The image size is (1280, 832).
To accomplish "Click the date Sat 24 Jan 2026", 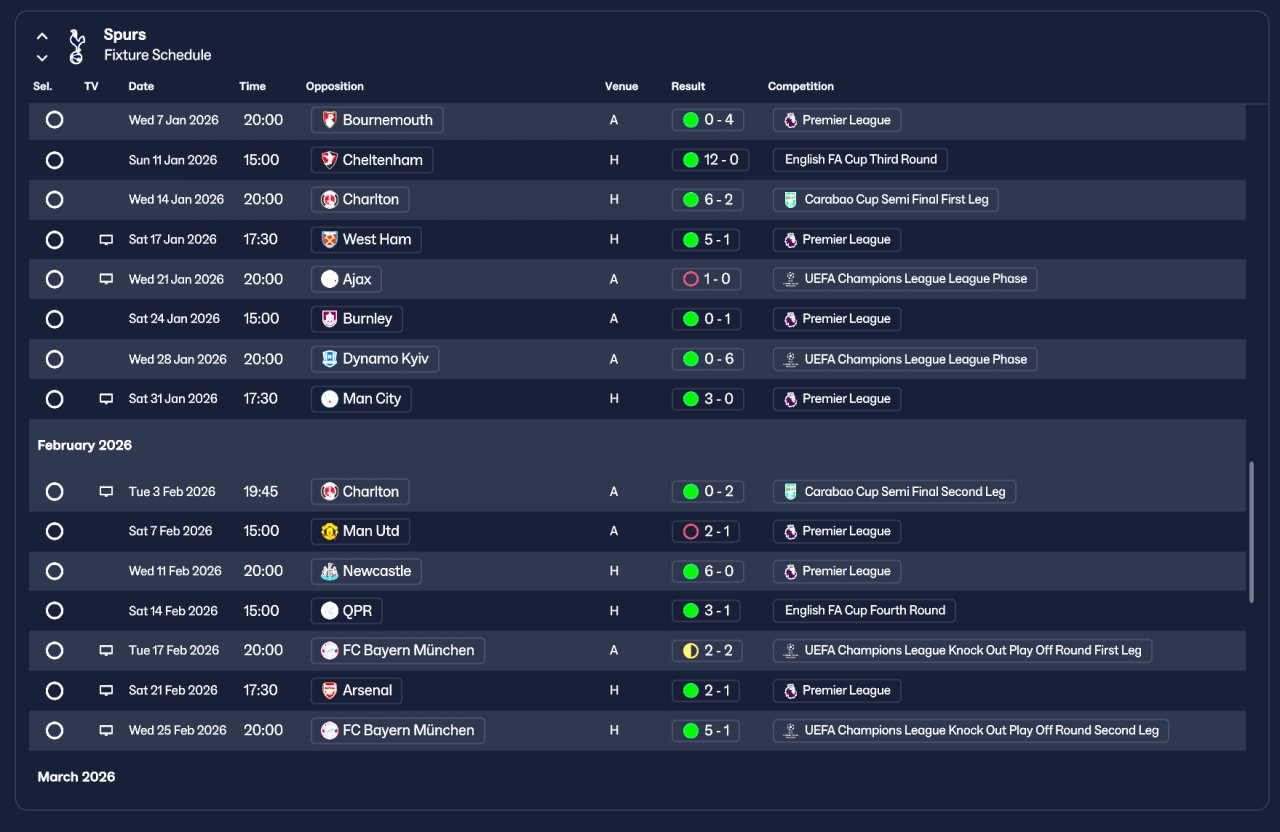I will 174,319.
